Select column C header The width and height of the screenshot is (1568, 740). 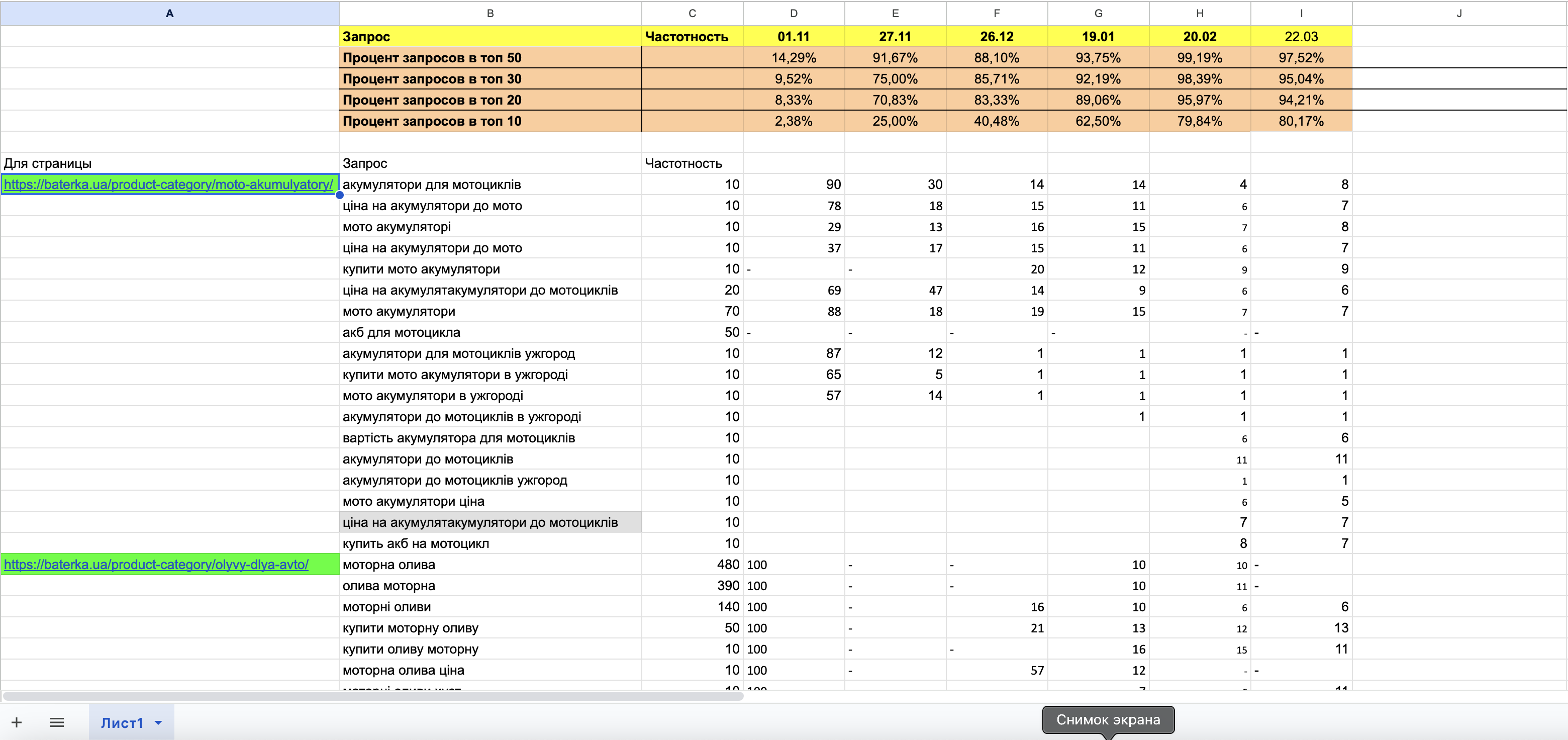(692, 14)
